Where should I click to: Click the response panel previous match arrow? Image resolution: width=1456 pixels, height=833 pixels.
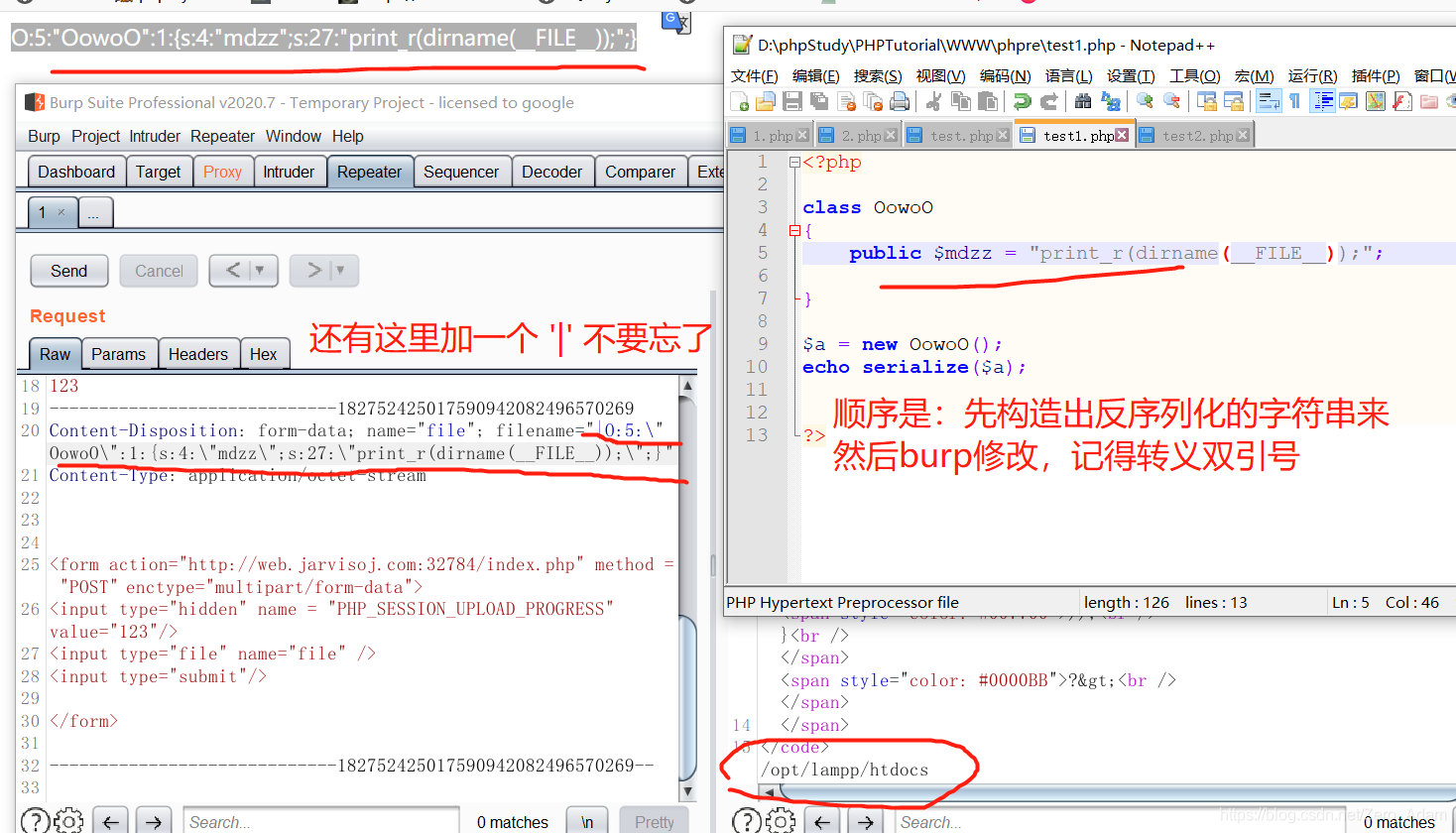pos(822,822)
